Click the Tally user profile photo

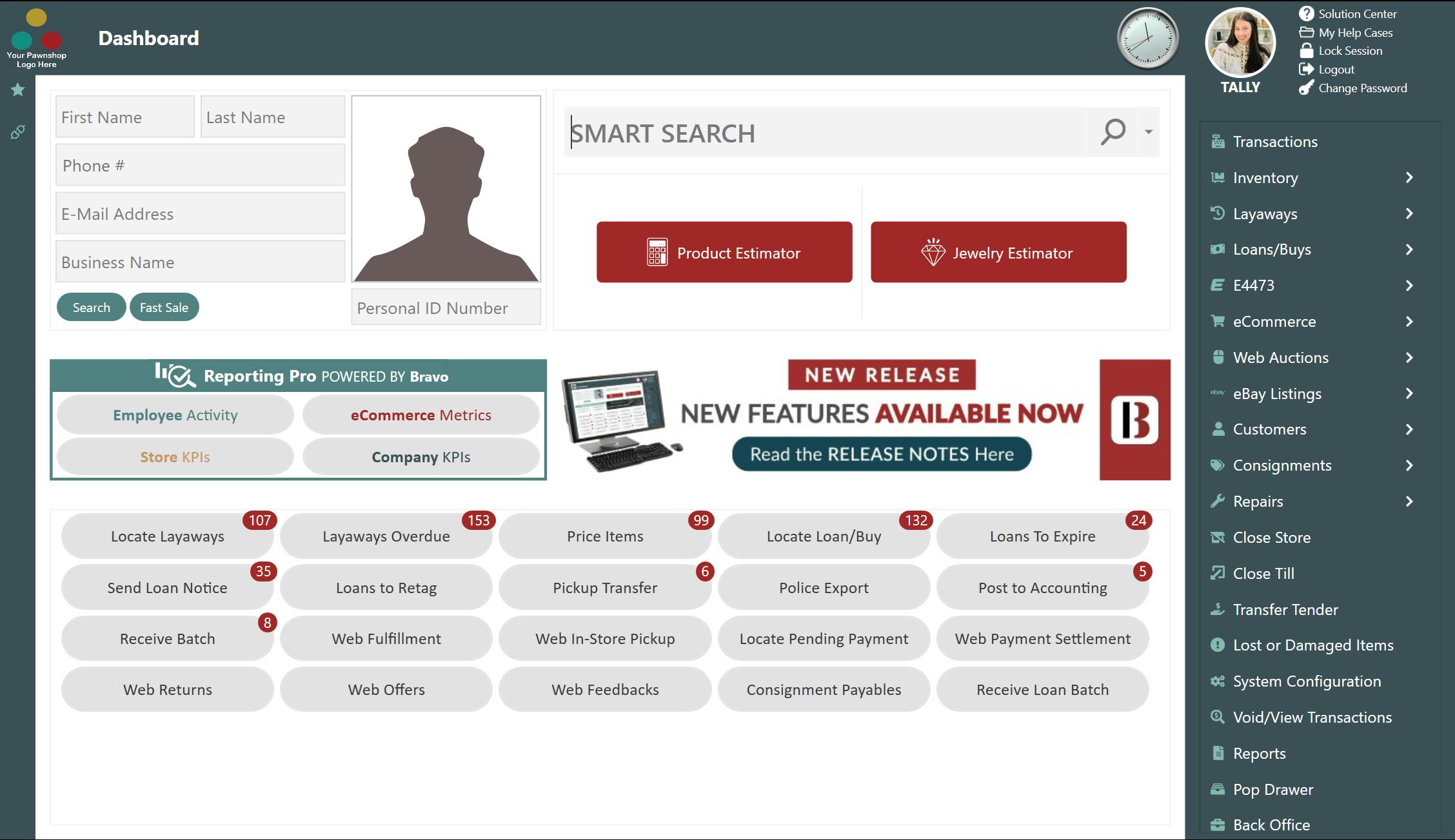tap(1240, 43)
